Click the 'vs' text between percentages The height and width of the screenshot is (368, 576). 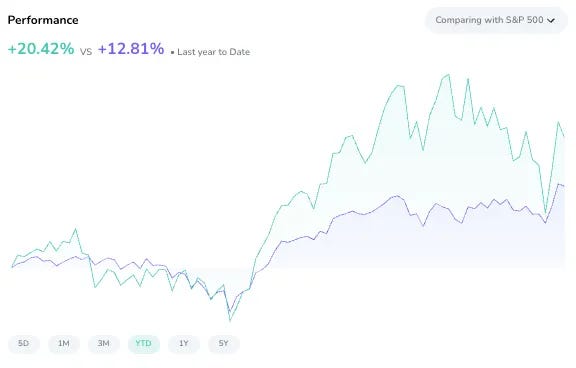(x=86, y=52)
